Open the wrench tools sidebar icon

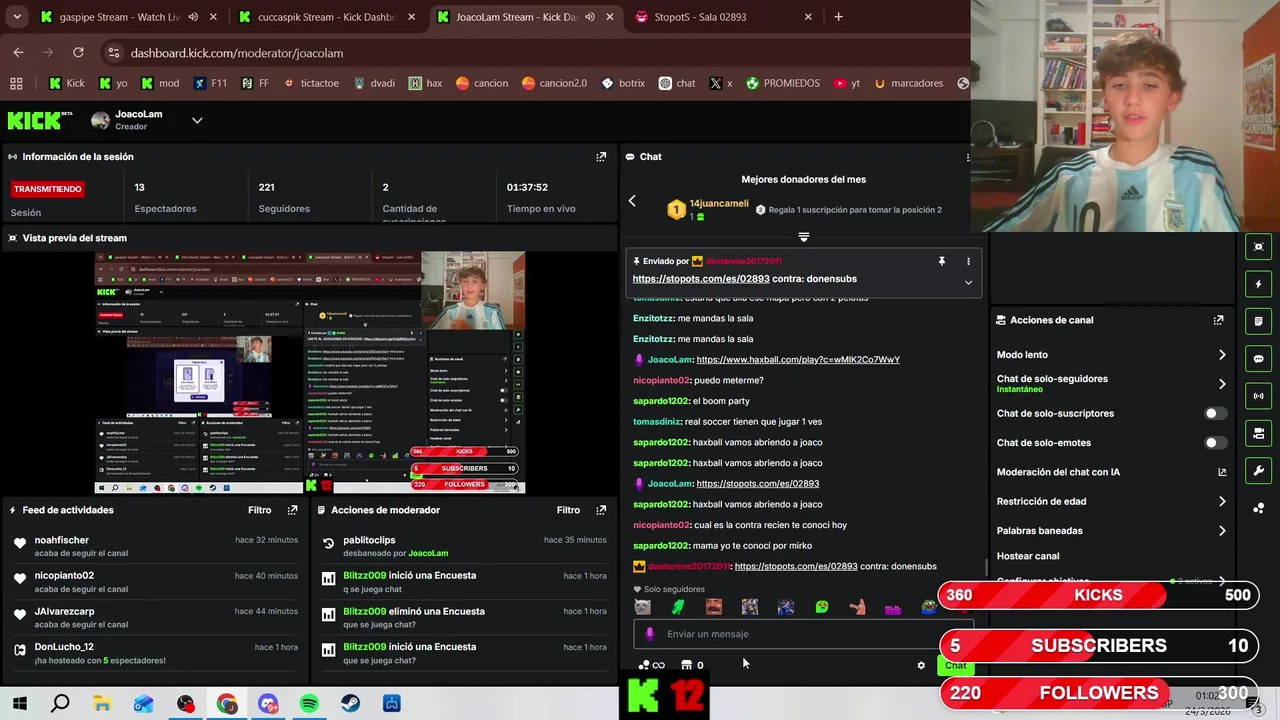pos(1258,471)
